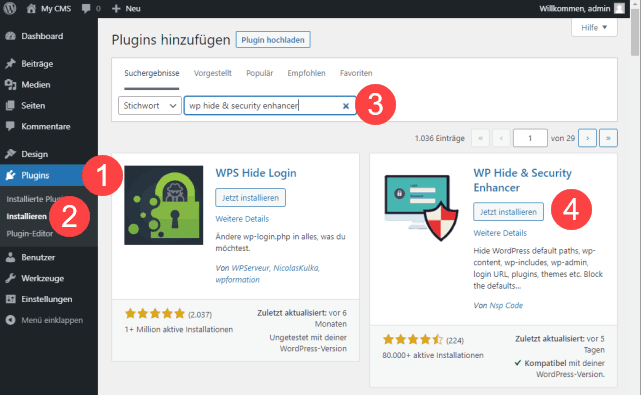641x395 pixels.
Task: Install WP Hide & Security Enhancer plugin
Action: point(509,212)
